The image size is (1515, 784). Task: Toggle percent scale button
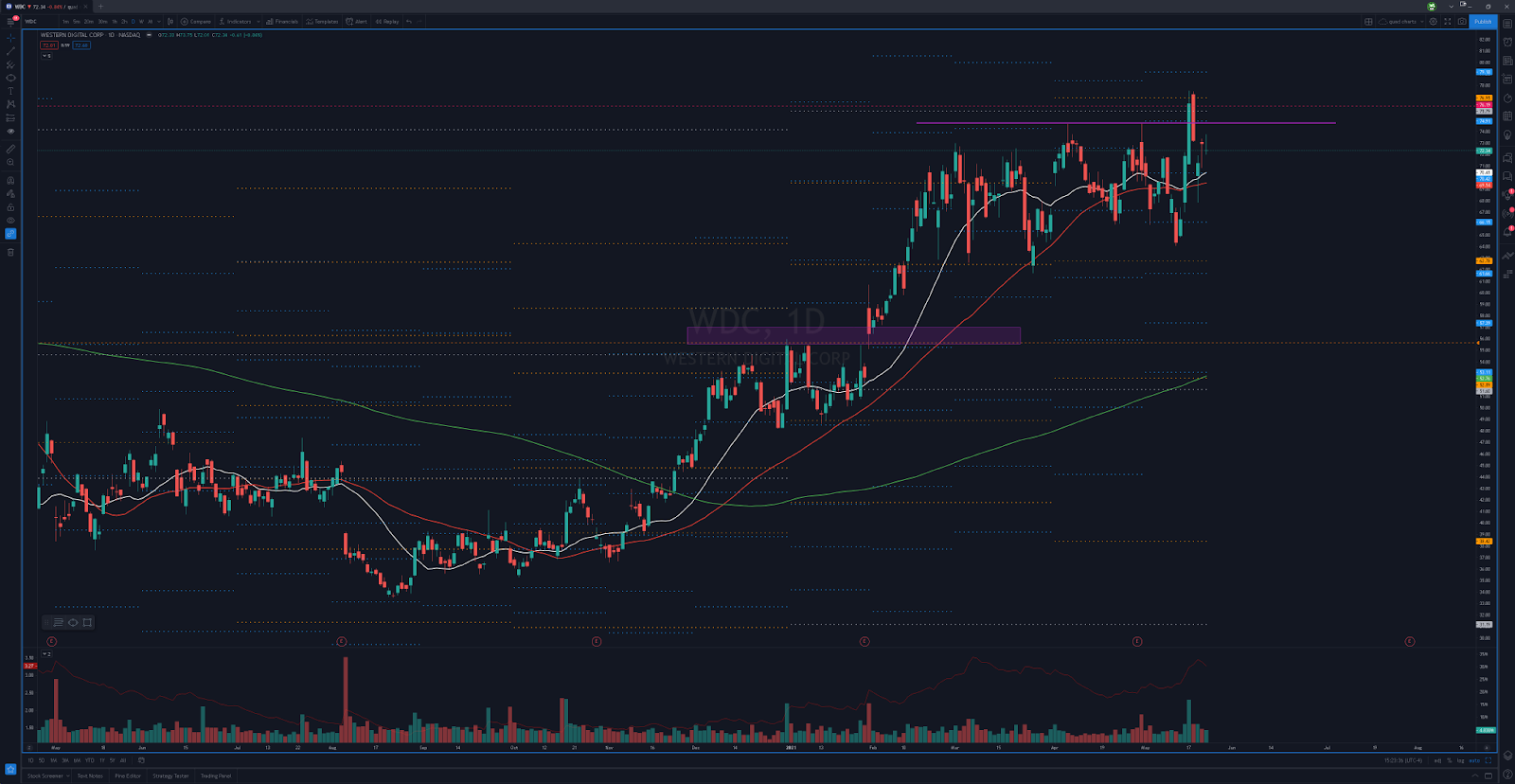[1449, 760]
